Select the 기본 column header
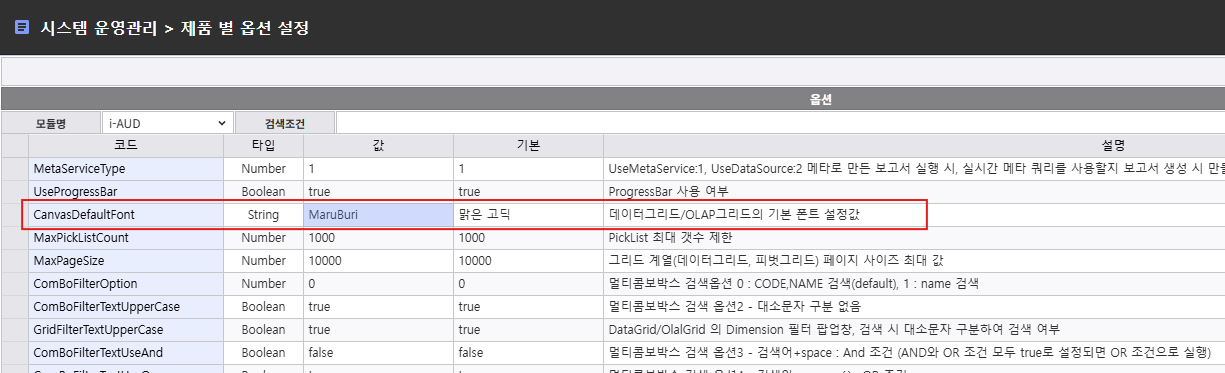 (528, 146)
